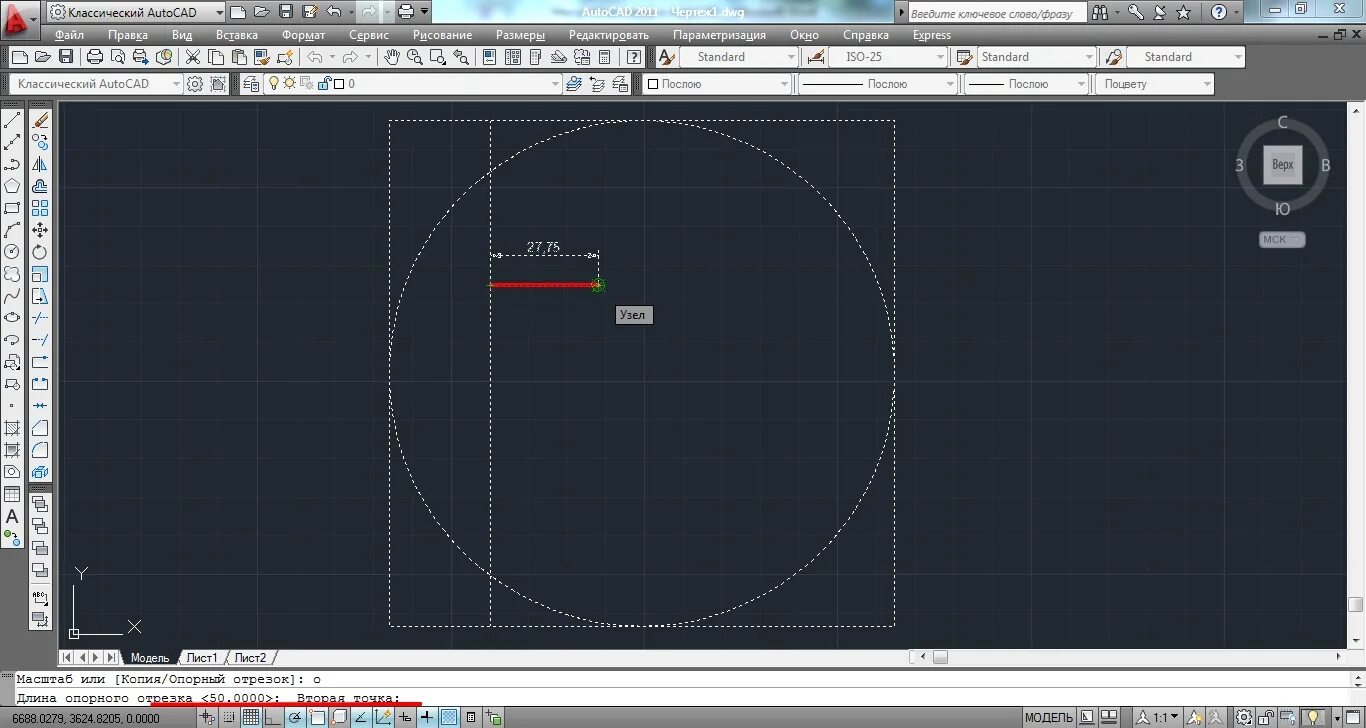The height and width of the screenshot is (728, 1366).
Task: Select the Mirror tool
Action: point(40,164)
